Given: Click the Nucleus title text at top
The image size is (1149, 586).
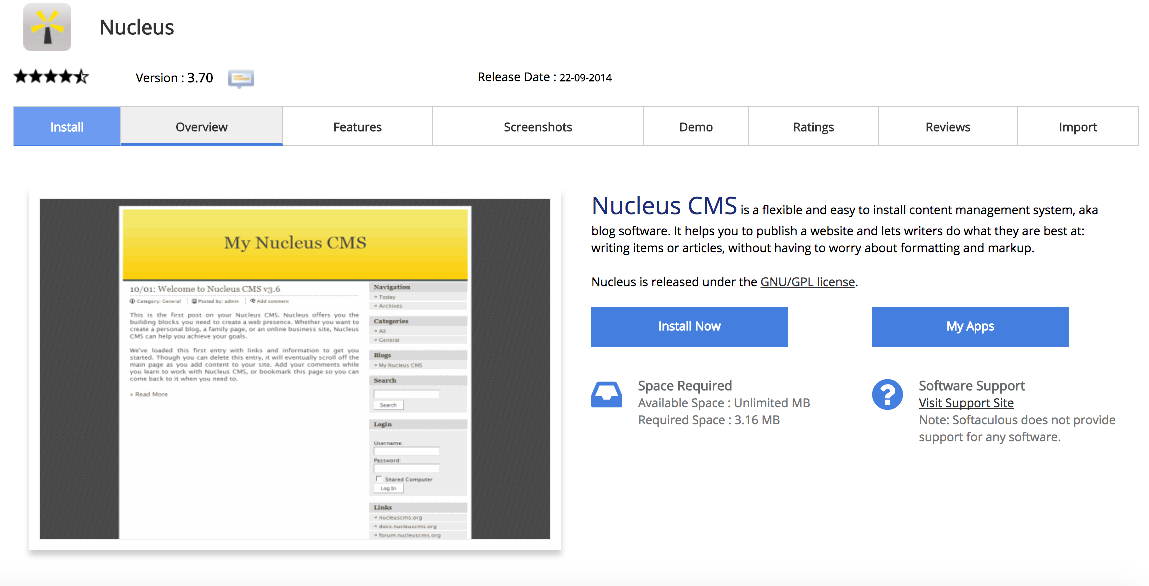Looking at the screenshot, I should [x=137, y=28].
